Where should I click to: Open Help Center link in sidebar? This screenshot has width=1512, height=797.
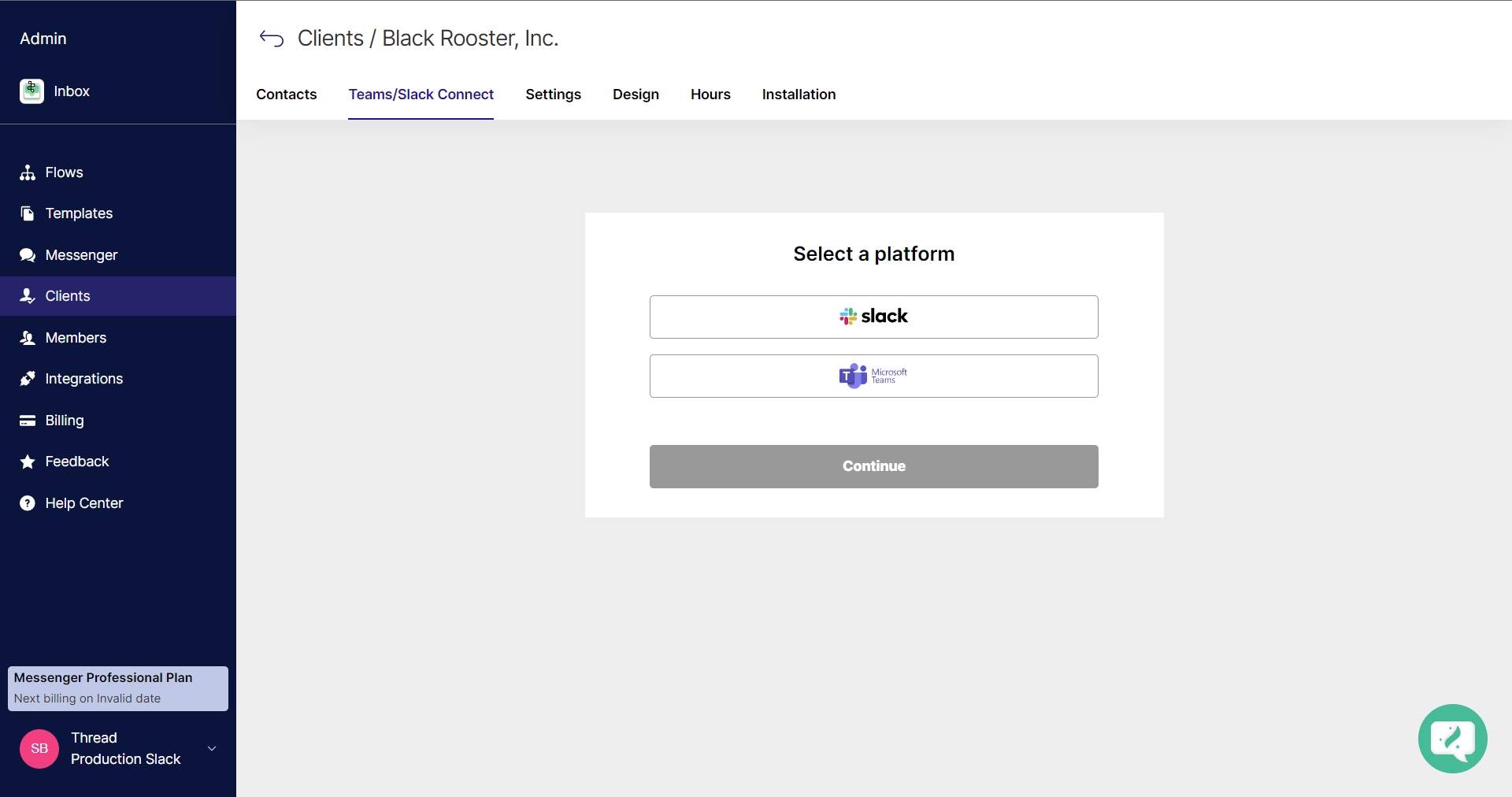coord(118,503)
